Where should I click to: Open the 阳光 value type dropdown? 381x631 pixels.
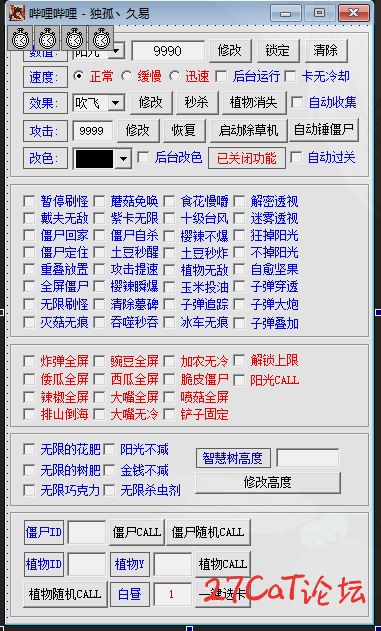coord(117,51)
